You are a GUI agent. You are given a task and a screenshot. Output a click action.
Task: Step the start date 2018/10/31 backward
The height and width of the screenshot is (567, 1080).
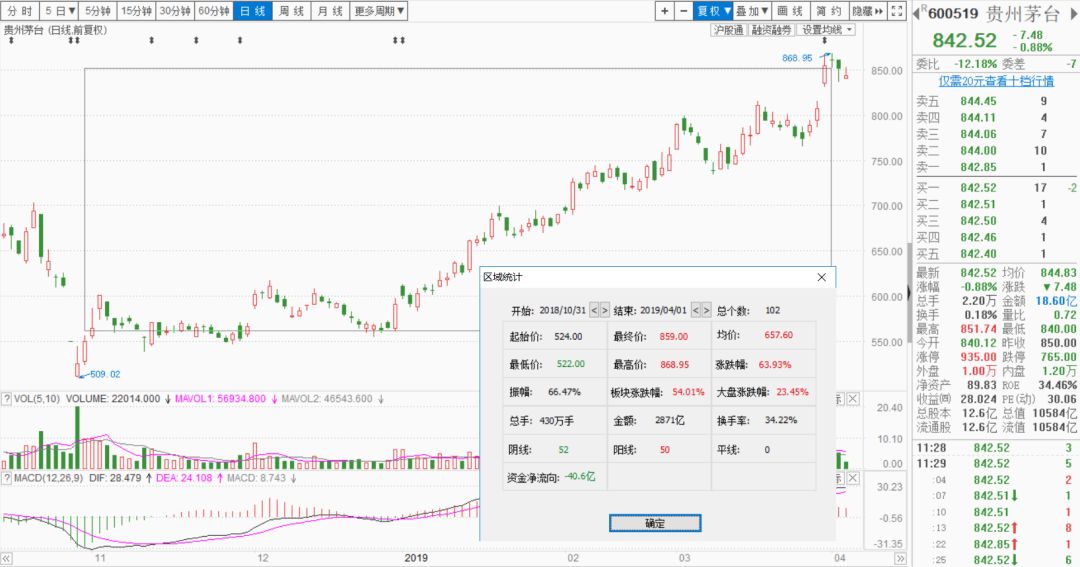595,310
